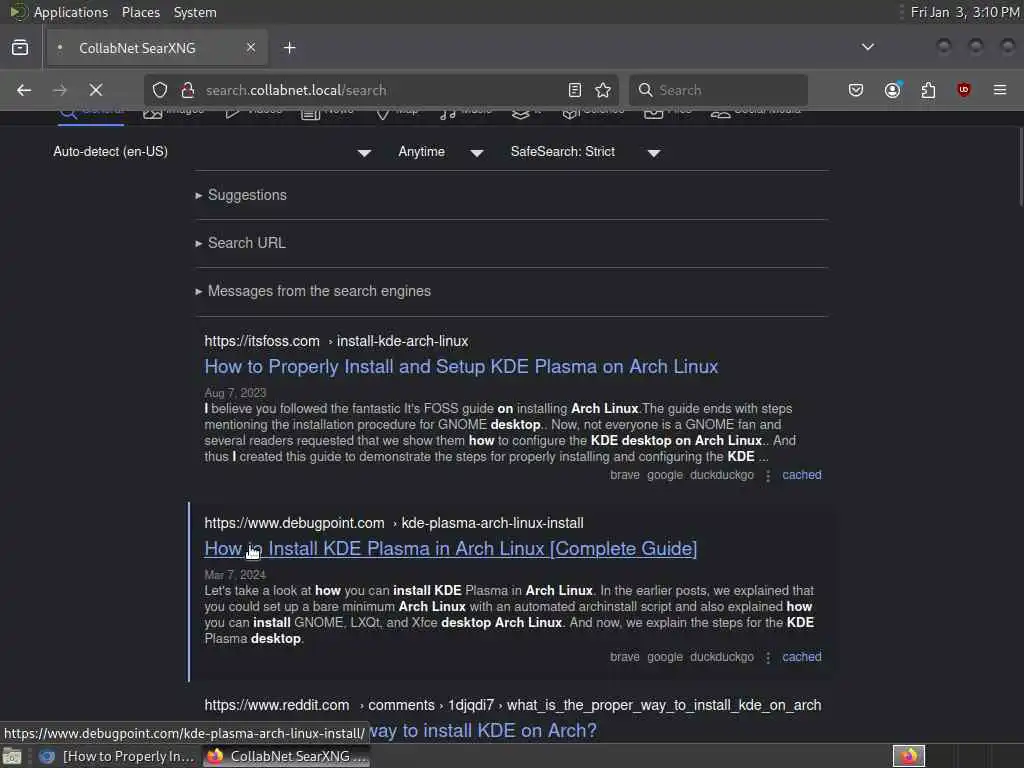Close the CollabNet SearXNG tab
The width and height of the screenshot is (1024, 768).
click(251, 48)
